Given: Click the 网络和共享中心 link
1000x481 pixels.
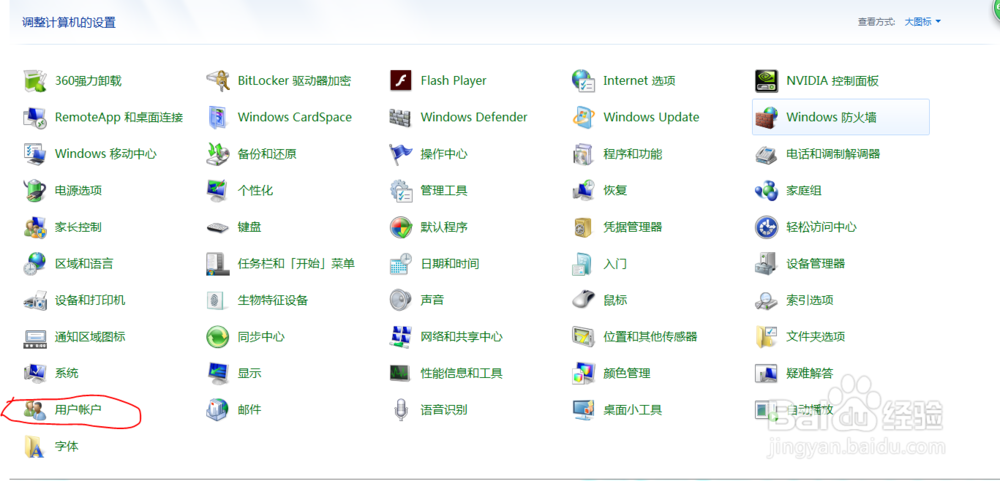Looking at the screenshot, I should (461, 336).
